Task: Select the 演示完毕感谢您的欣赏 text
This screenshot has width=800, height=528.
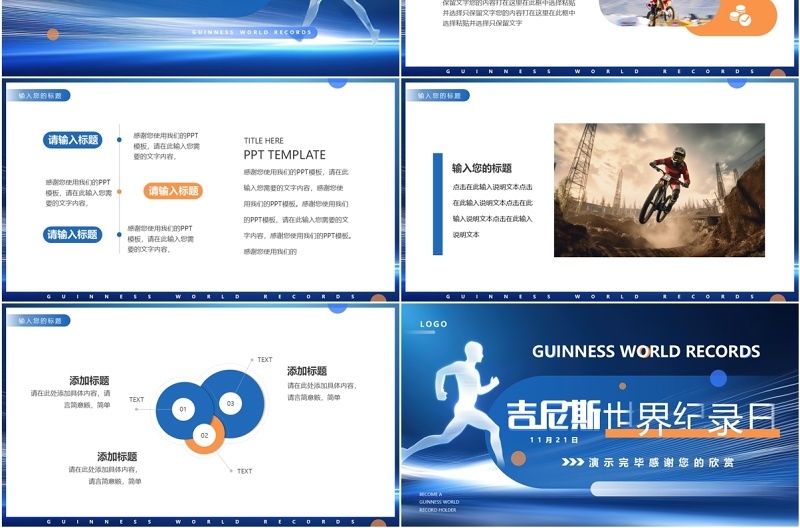Action: 661,462
